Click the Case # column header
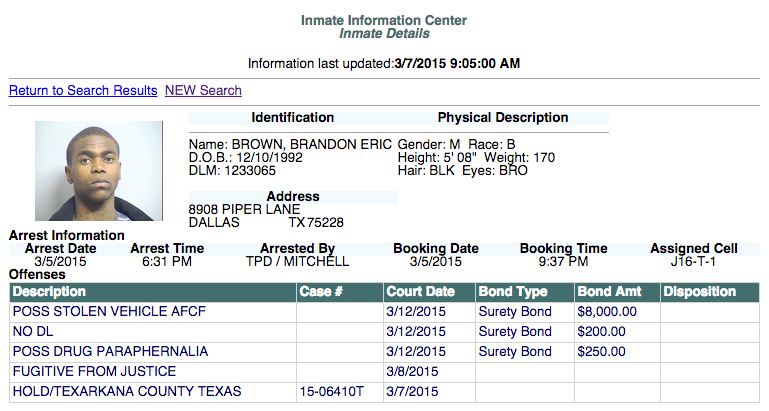 [x=321, y=292]
